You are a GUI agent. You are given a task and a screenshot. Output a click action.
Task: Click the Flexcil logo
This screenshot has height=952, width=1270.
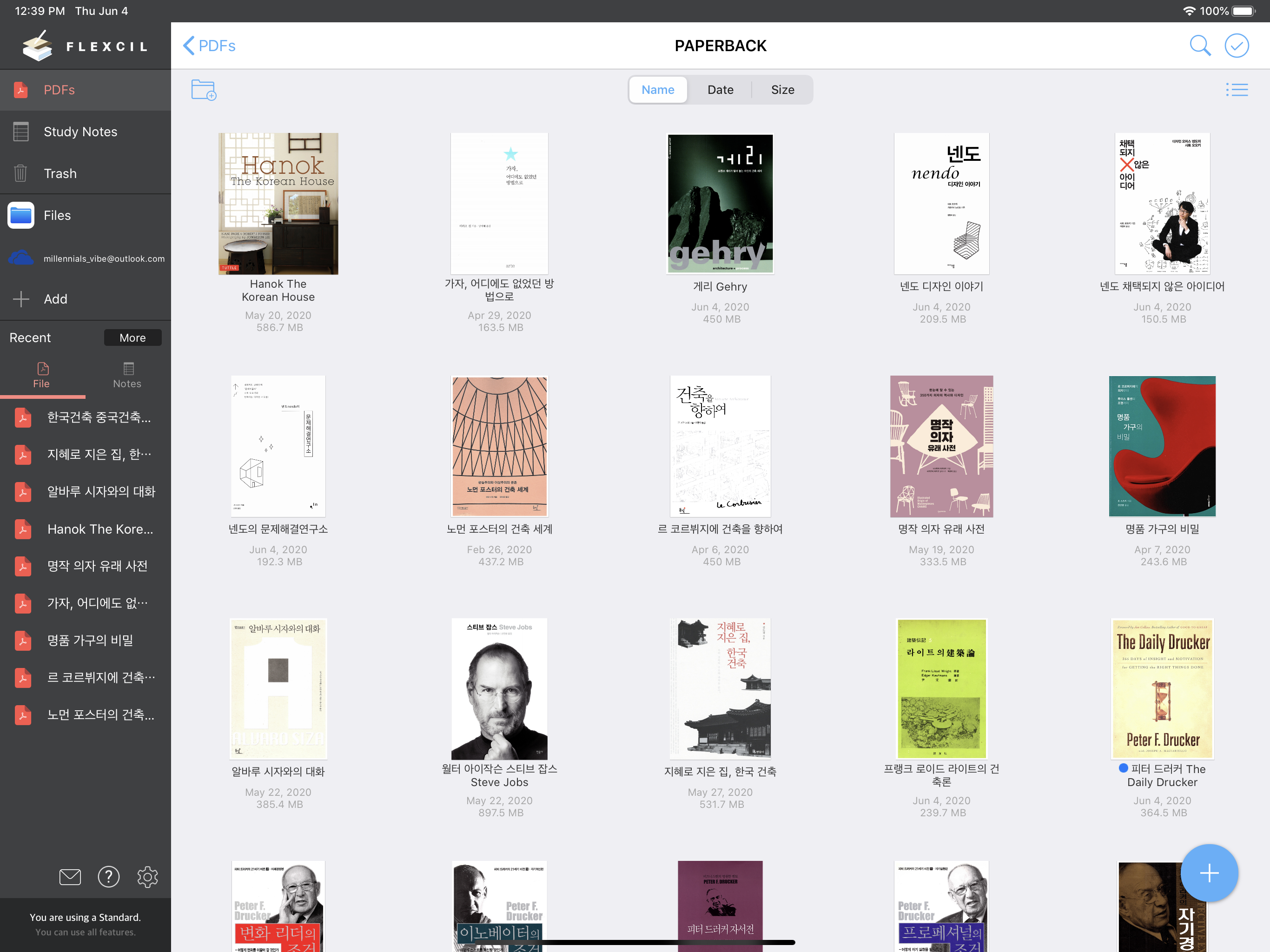point(85,46)
